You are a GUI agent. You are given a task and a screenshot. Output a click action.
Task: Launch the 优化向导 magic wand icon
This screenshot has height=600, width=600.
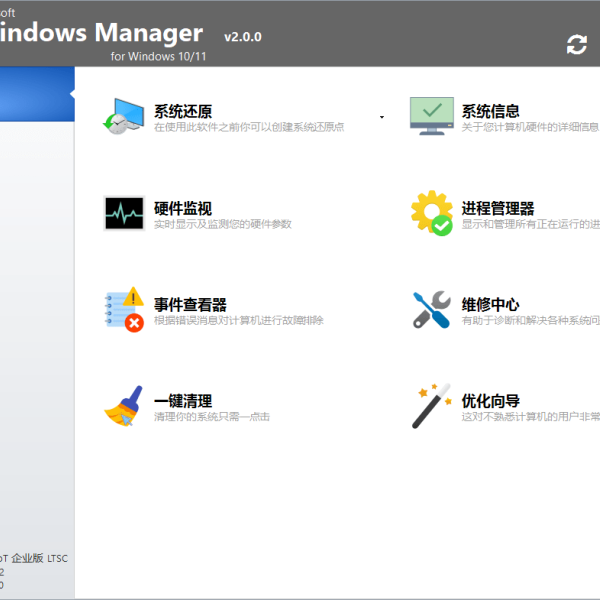pos(432,406)
